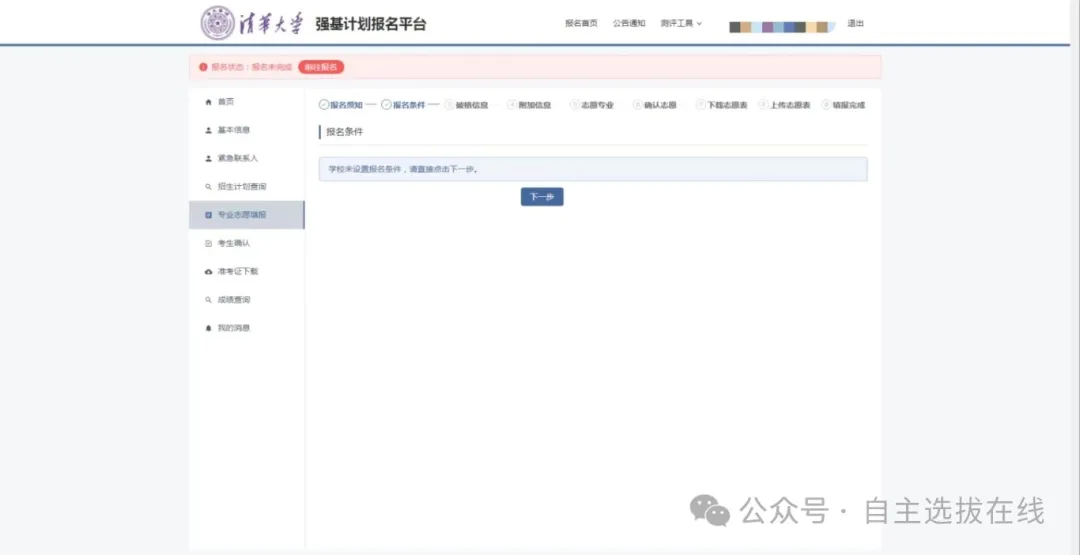Screen dimensions: 1080x555
Task: Expand the 测评工具 dropdown menu
Action: click(681, 23)
